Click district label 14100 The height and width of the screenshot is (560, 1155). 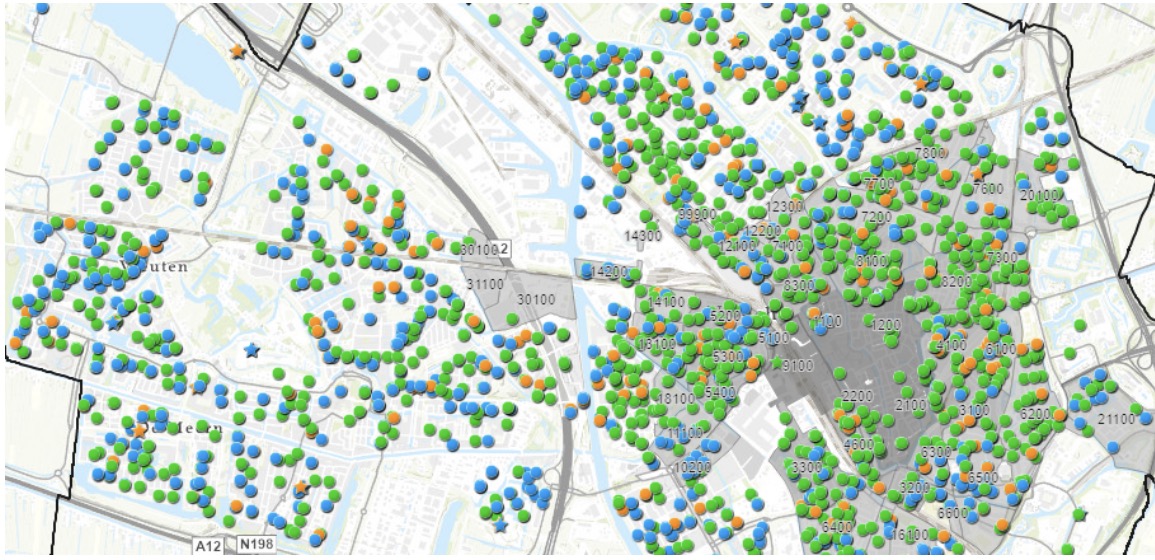tap(667, 302)
